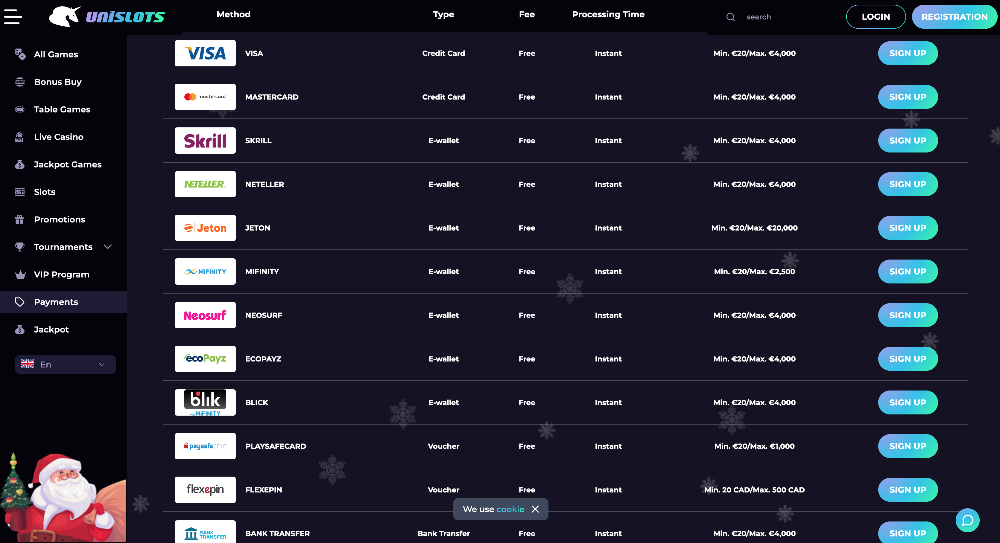Open the En language dropdown
The height and width of the screenshot is (543, 1000).
click(x=65, y=365)
